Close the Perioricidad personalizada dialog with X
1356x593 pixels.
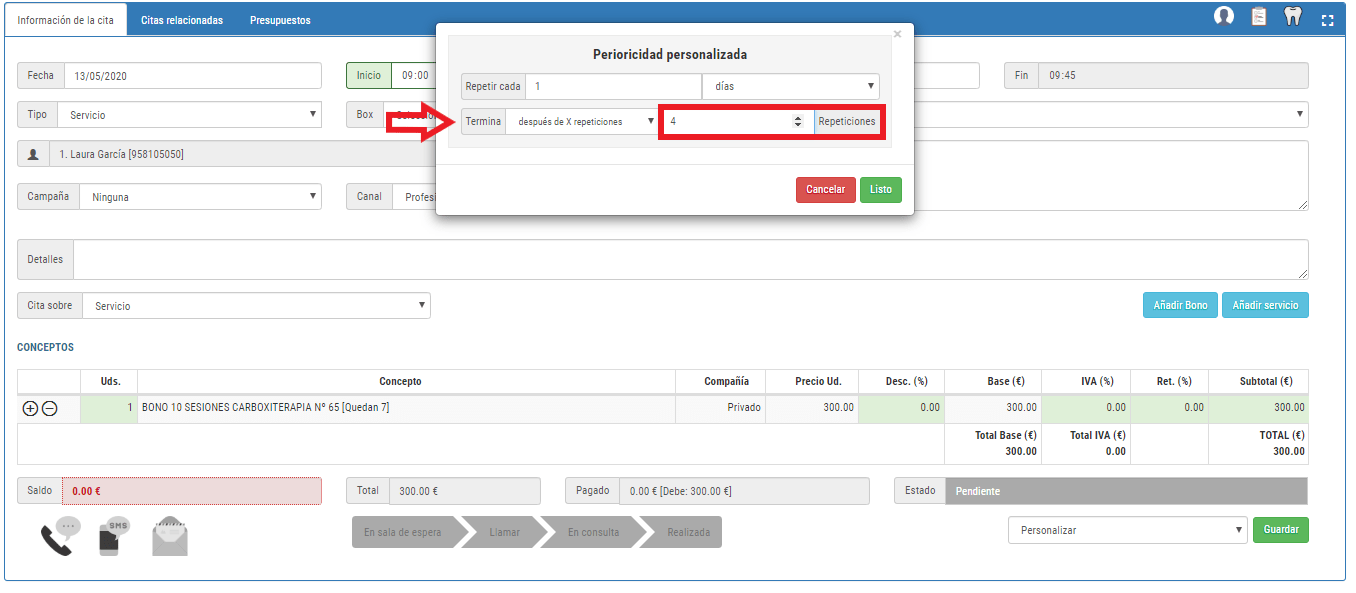click(x=897, y=34)
